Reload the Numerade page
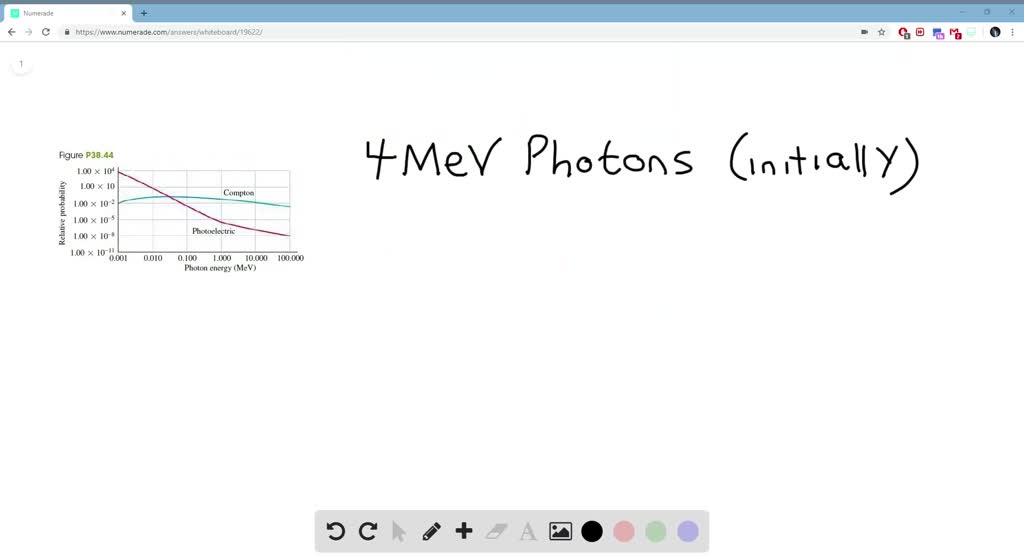This screenshot has width=1024, height=558. [46, 32]
